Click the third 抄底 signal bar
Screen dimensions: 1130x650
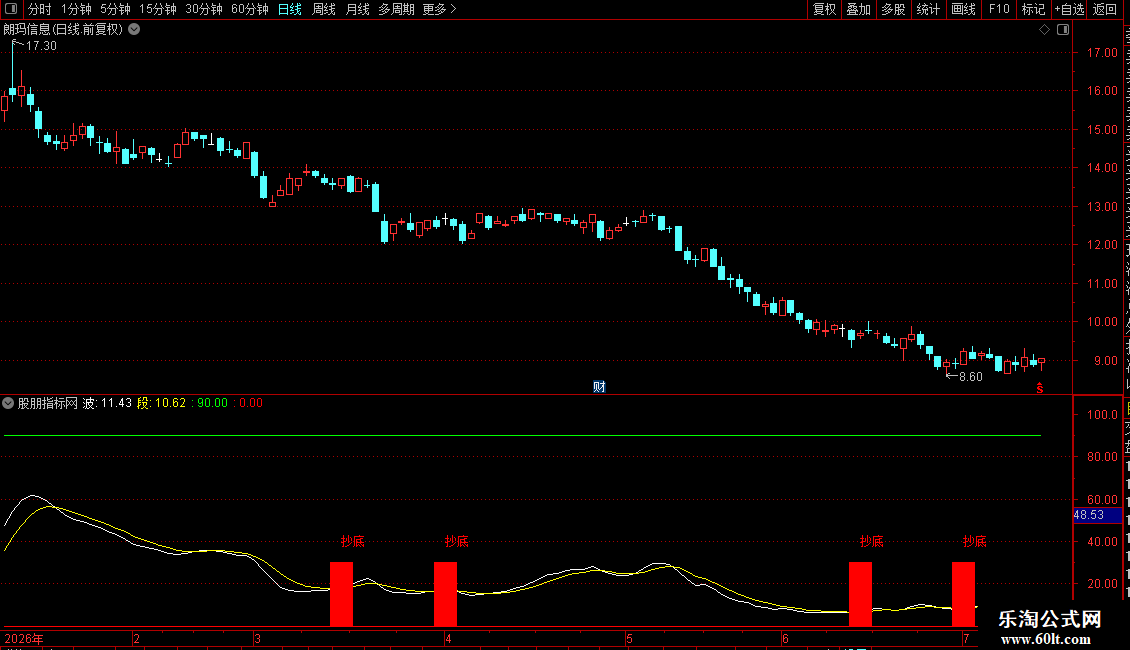860,594
